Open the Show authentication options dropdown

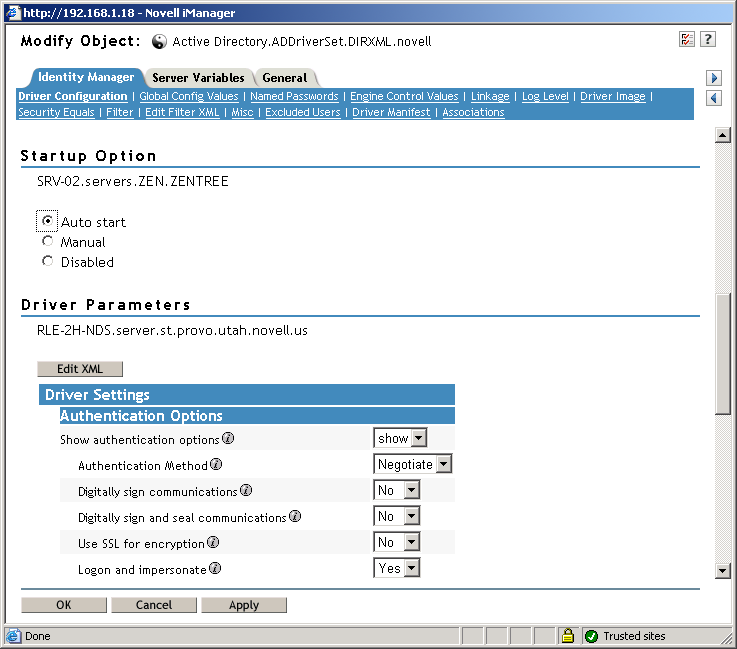coord(400,438)
